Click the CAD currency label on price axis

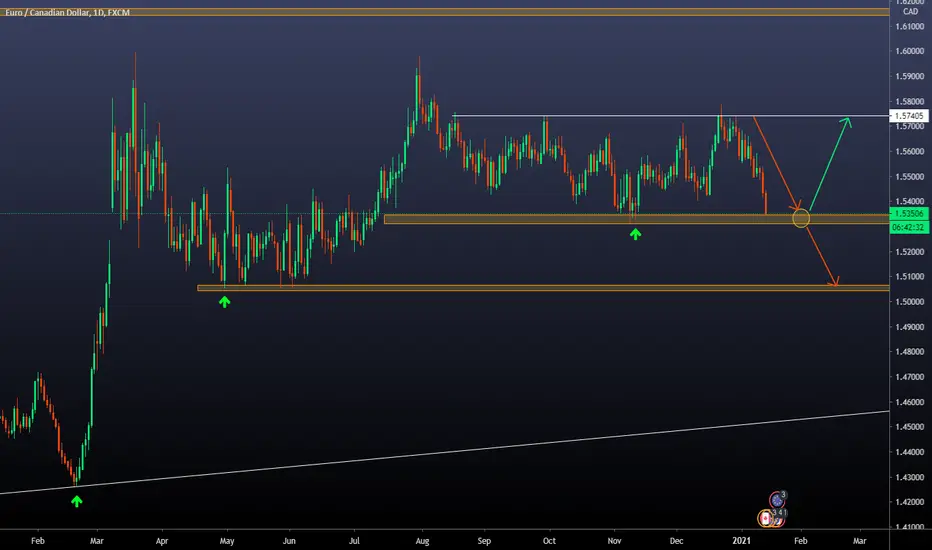[x=910, y=11]
